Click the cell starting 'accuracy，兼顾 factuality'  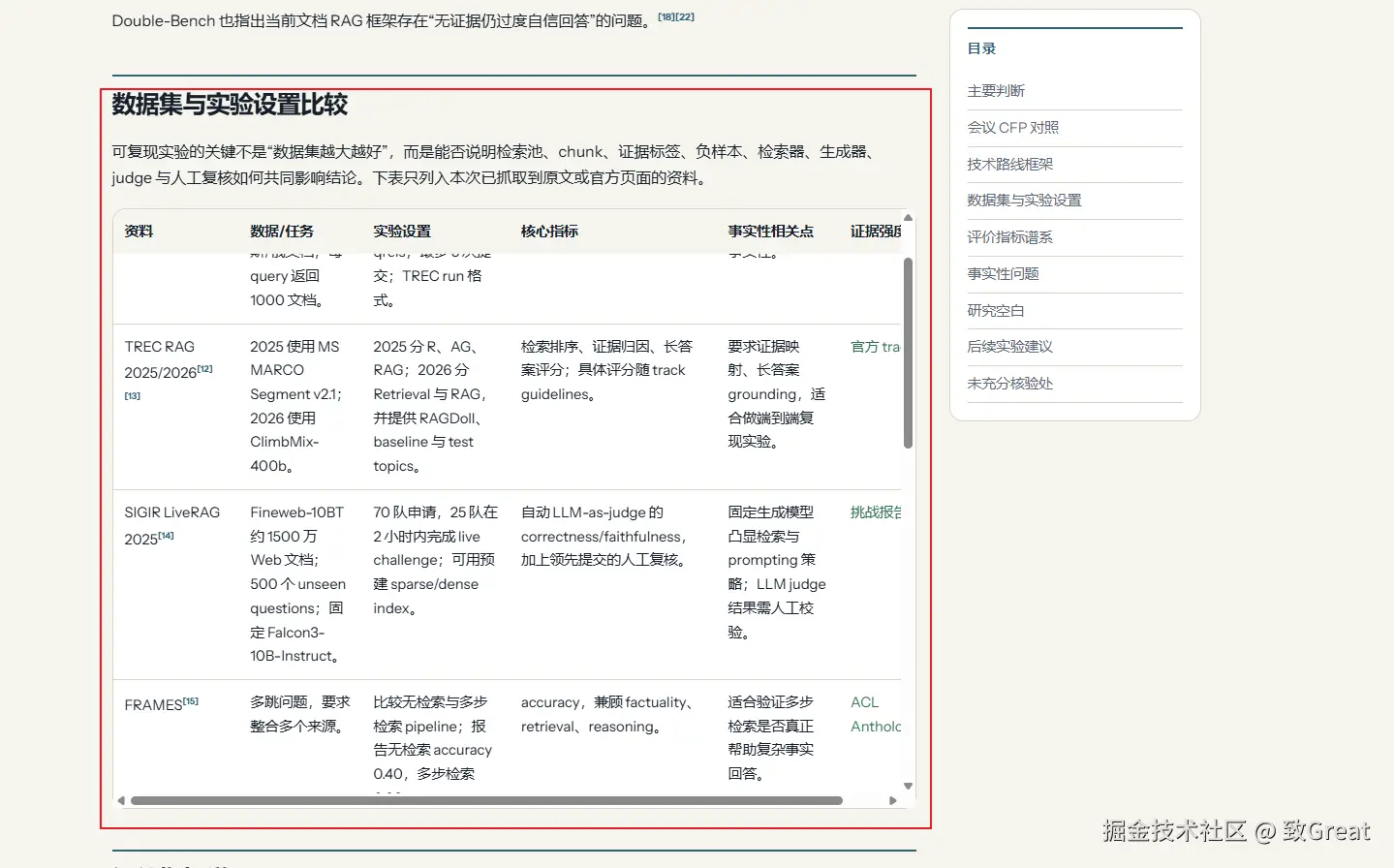click(612, 737)
